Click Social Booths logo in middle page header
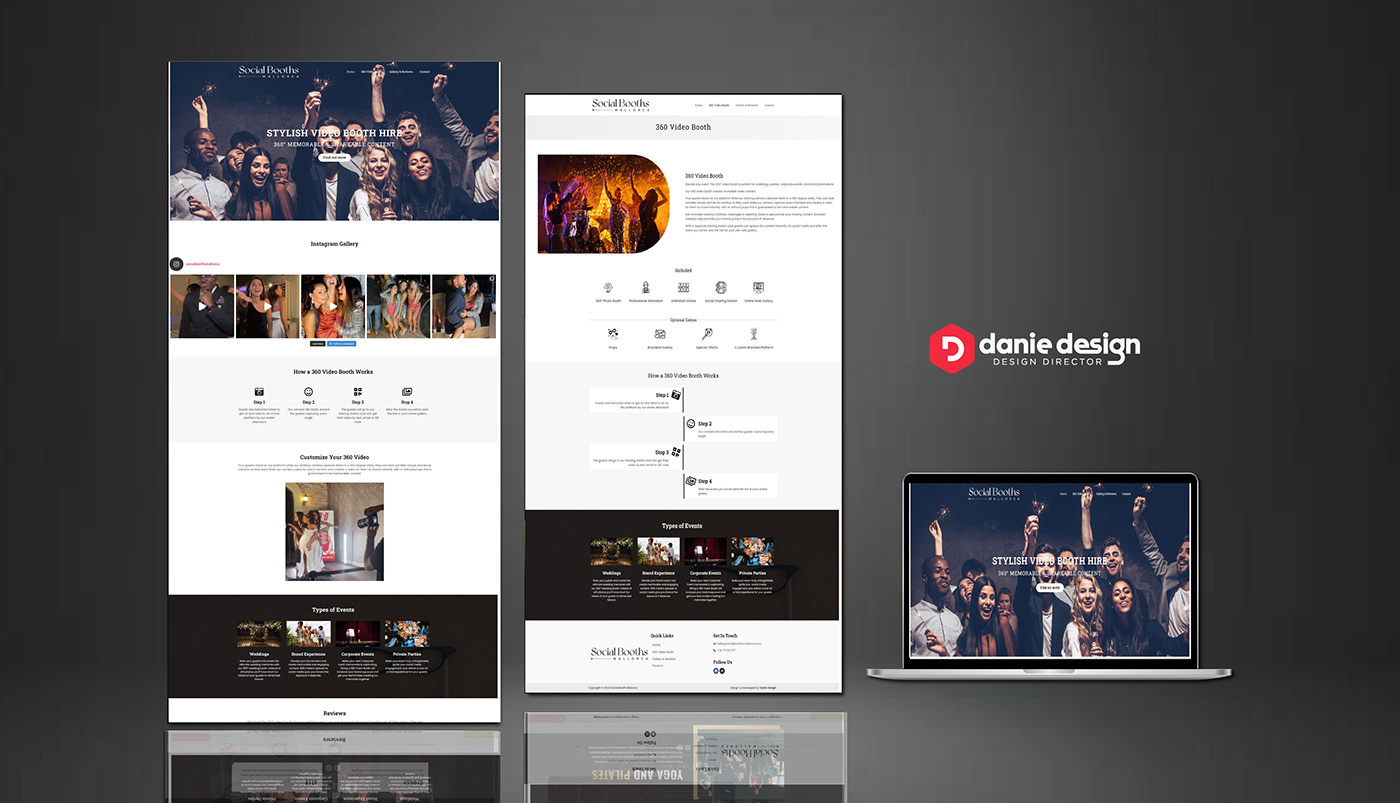 (621, 105)
